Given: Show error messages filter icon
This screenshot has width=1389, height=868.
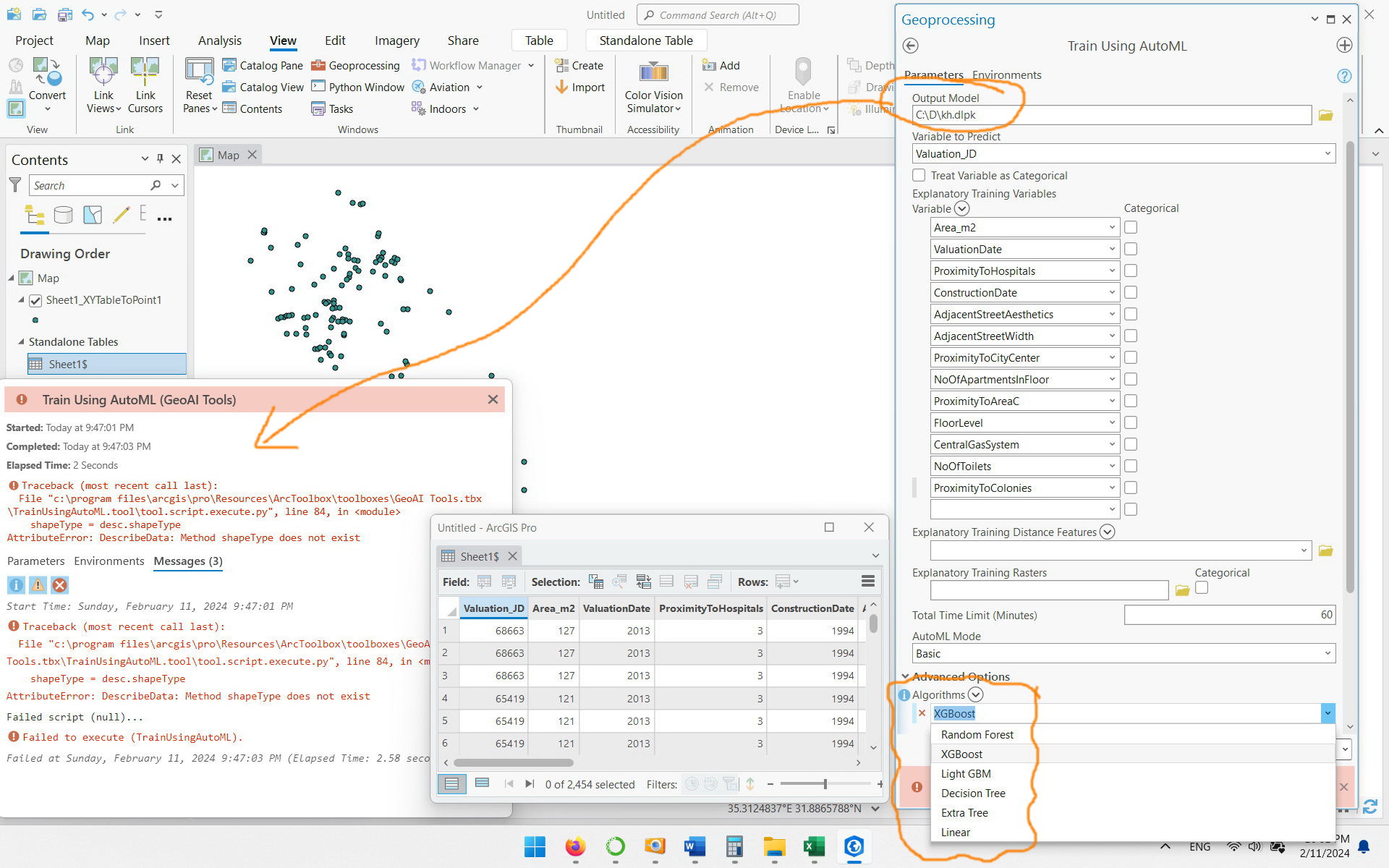Looking at the screenshot, I should point(60,585).
